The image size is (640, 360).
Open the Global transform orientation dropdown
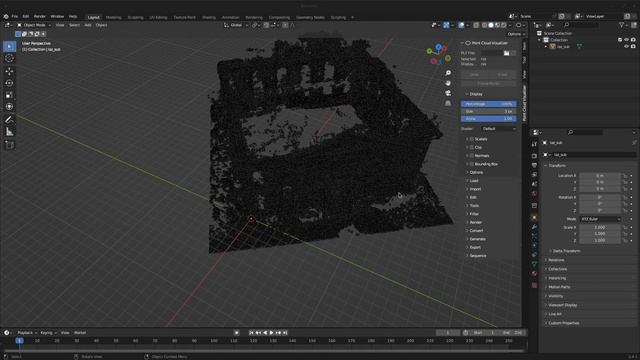click(x=236, y=25)
